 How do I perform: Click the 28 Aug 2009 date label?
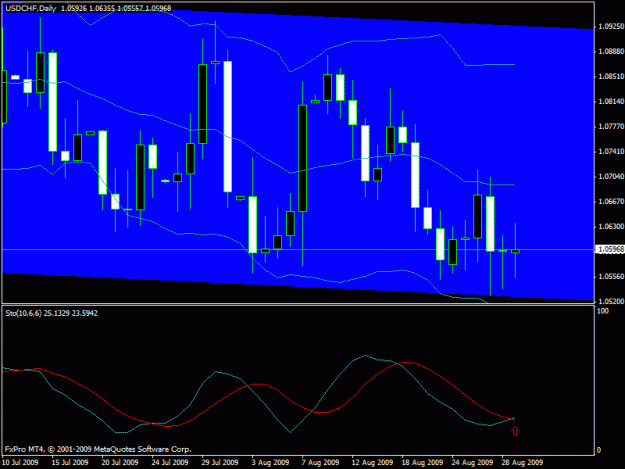click(522, 462)
